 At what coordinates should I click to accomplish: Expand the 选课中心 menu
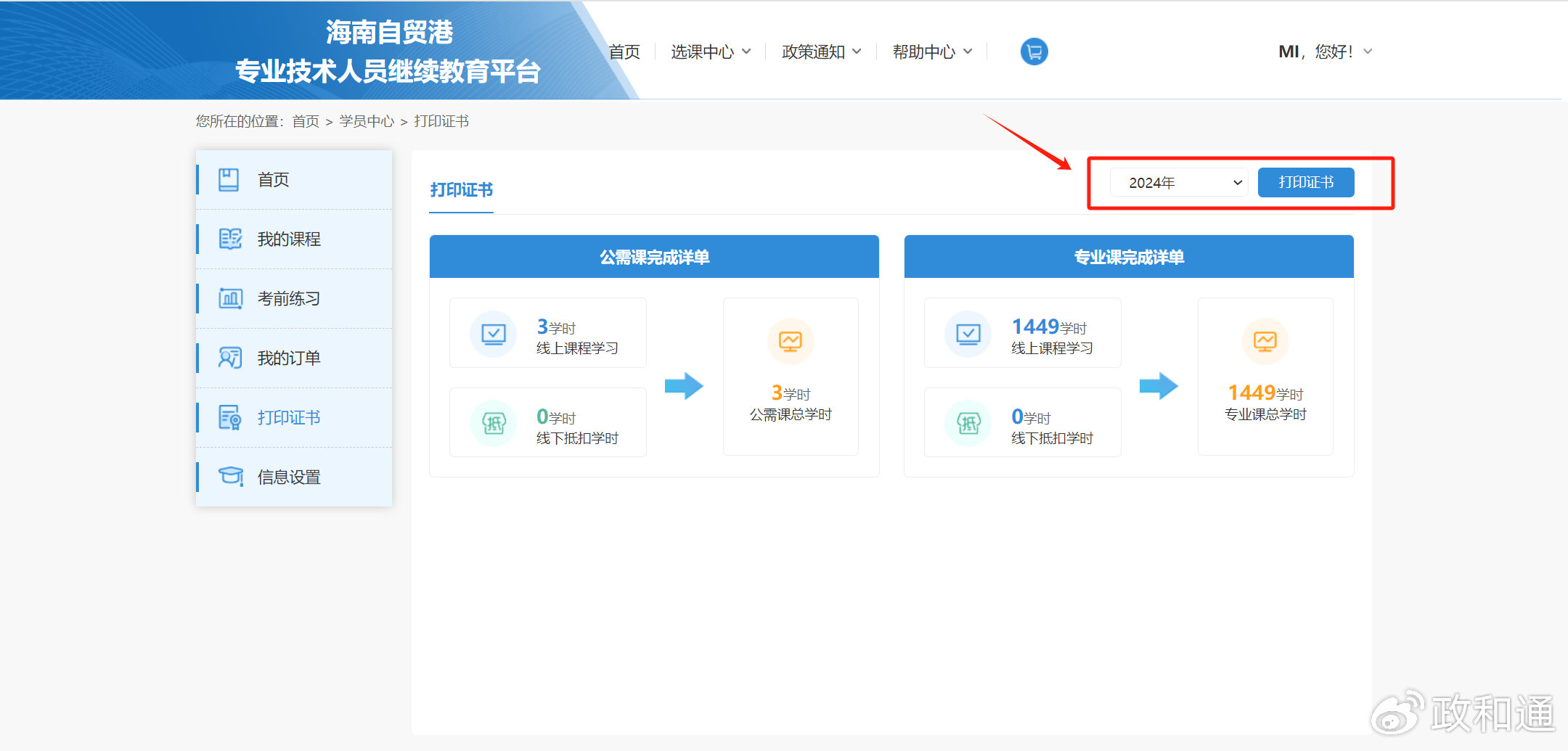[x=711, y=52]
